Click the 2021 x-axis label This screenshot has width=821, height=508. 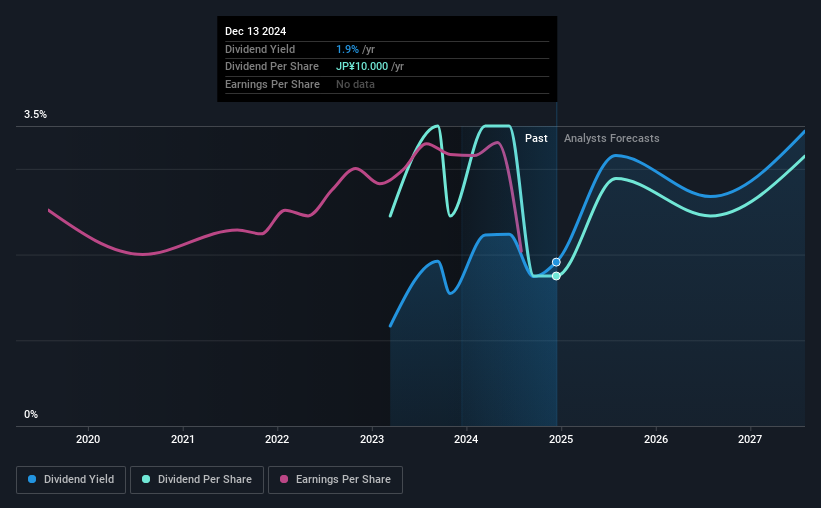point(183,439)
